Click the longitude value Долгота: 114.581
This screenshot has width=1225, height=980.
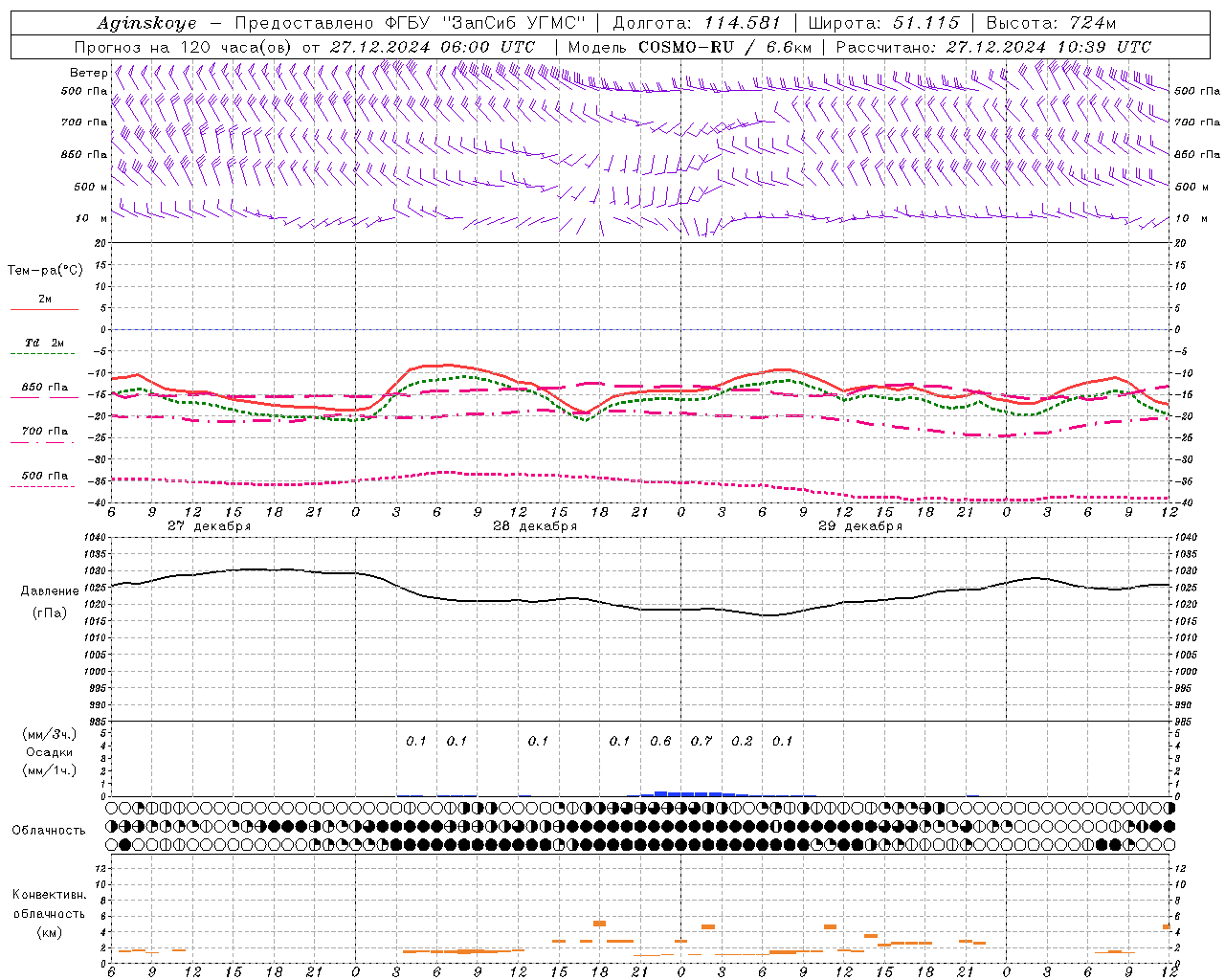[x=697, y=23]
